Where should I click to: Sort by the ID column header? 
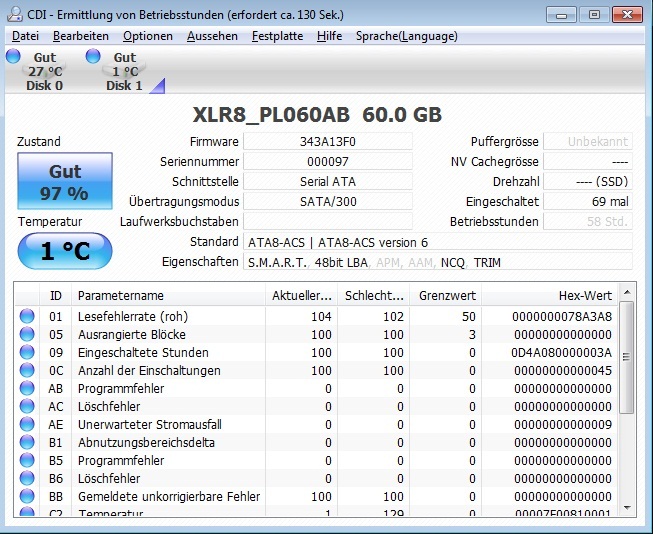(55, 295)
